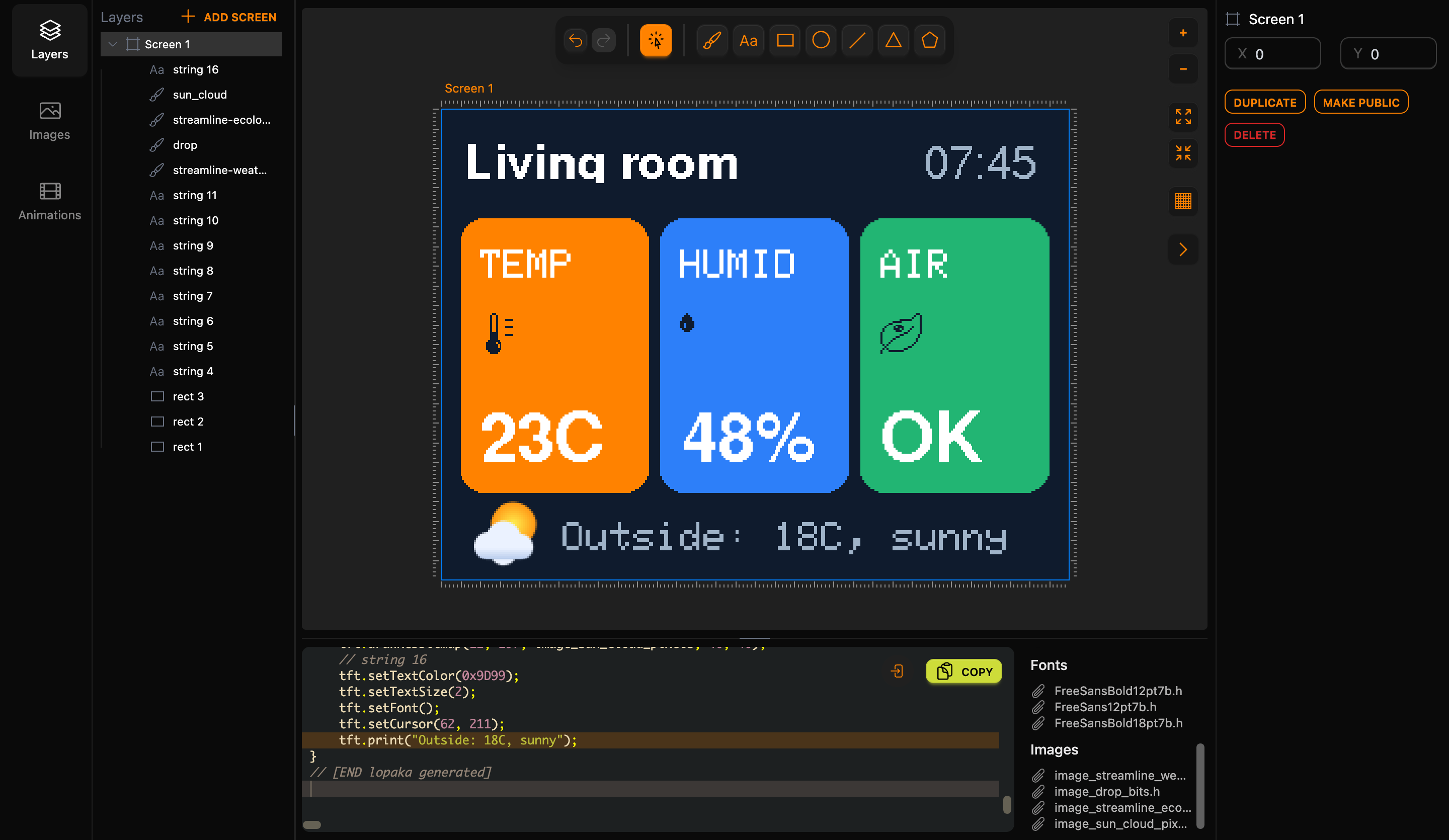Viewport: 1449px width, 840px height.
Task: Click the ADD SCREEN button
Action: click(228, 17)
